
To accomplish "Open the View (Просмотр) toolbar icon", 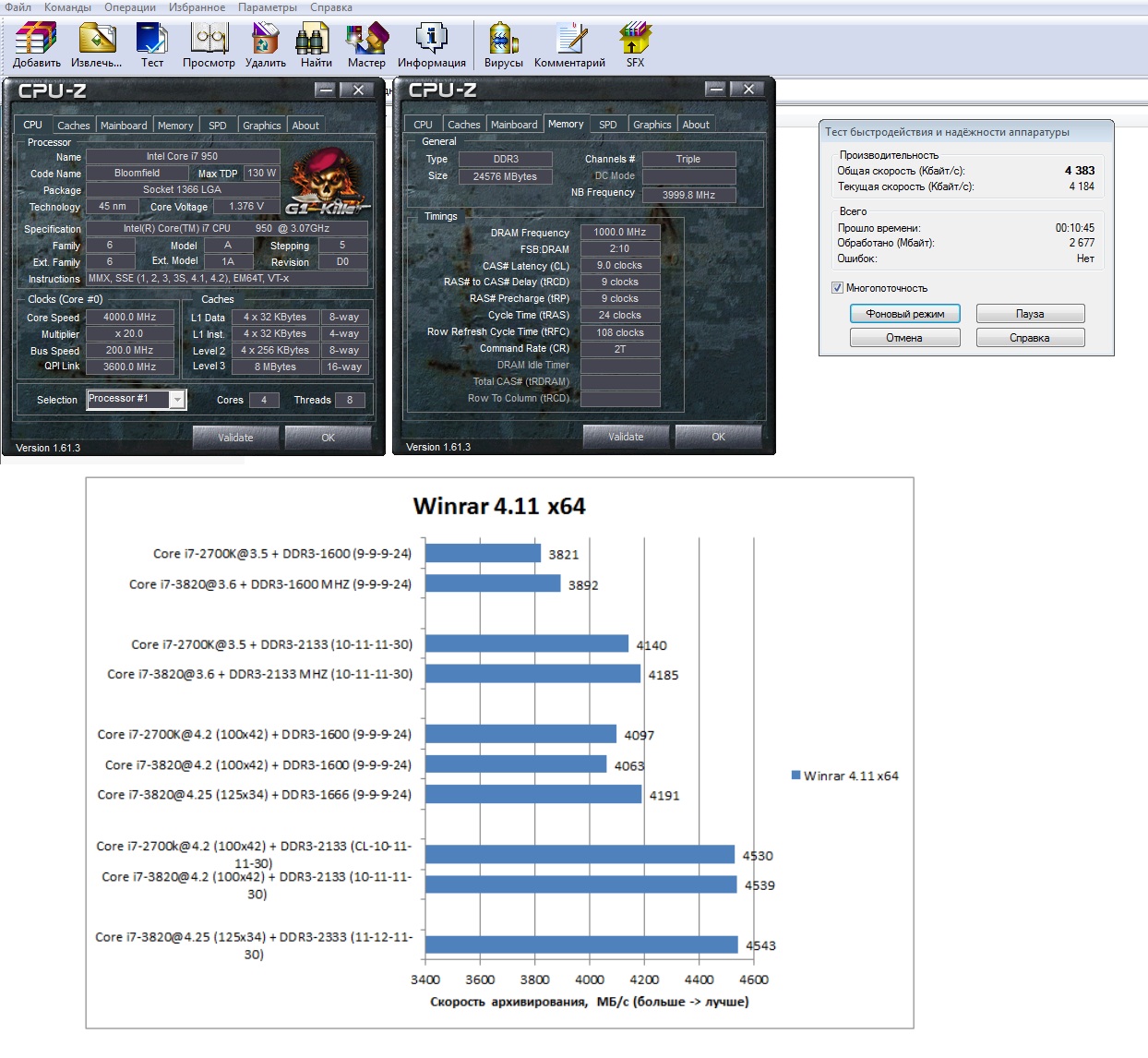I will [209, 39].
